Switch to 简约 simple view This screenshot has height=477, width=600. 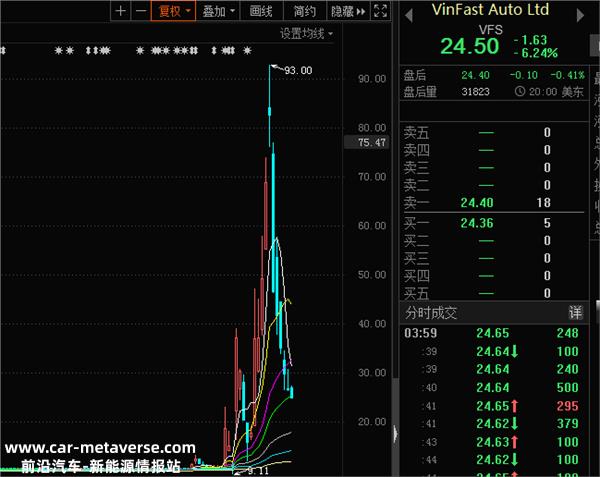click(x=305, y=11)
